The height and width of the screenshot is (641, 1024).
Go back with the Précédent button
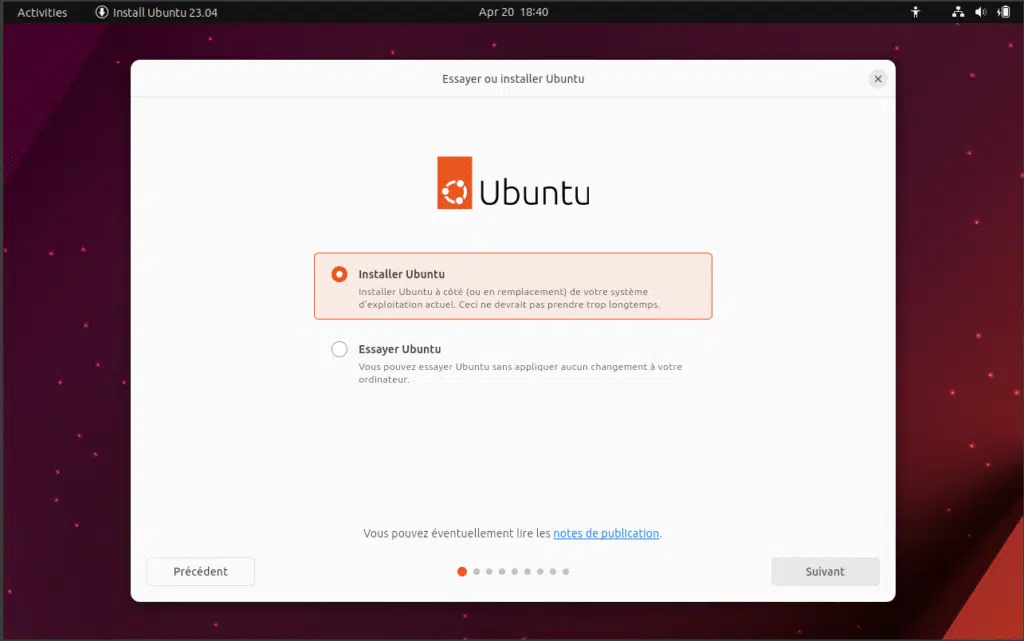pos(200,571)
